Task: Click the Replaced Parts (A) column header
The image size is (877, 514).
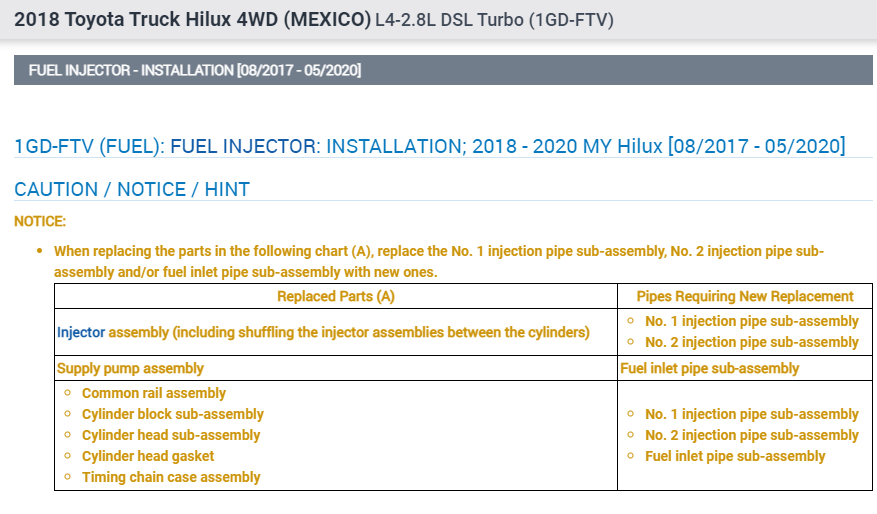Action: pos(336,296)
